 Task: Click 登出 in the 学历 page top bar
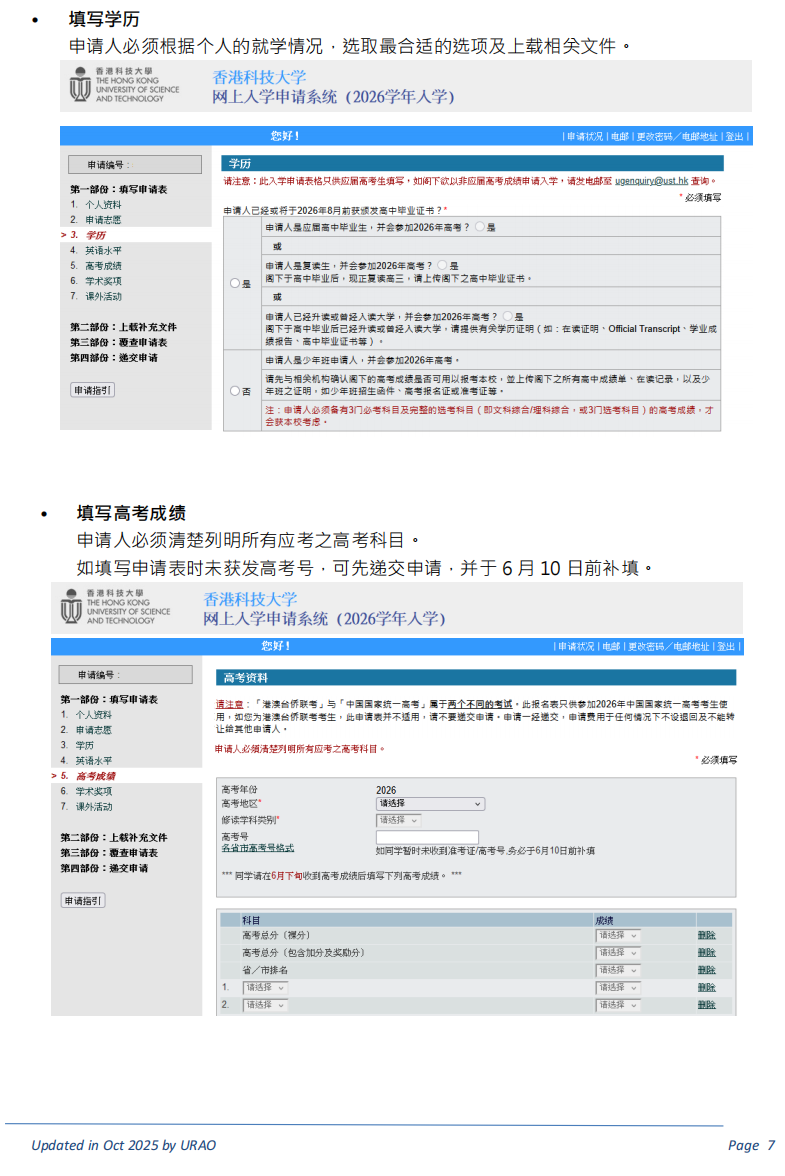734,136
